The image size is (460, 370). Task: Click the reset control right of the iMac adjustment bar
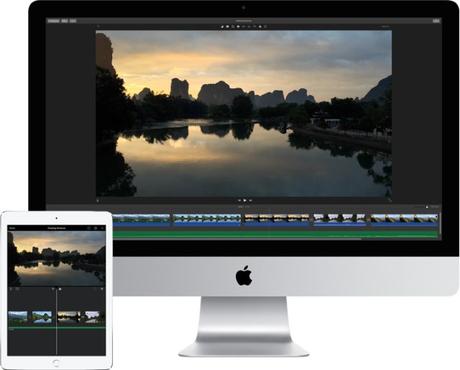(385, 26)
